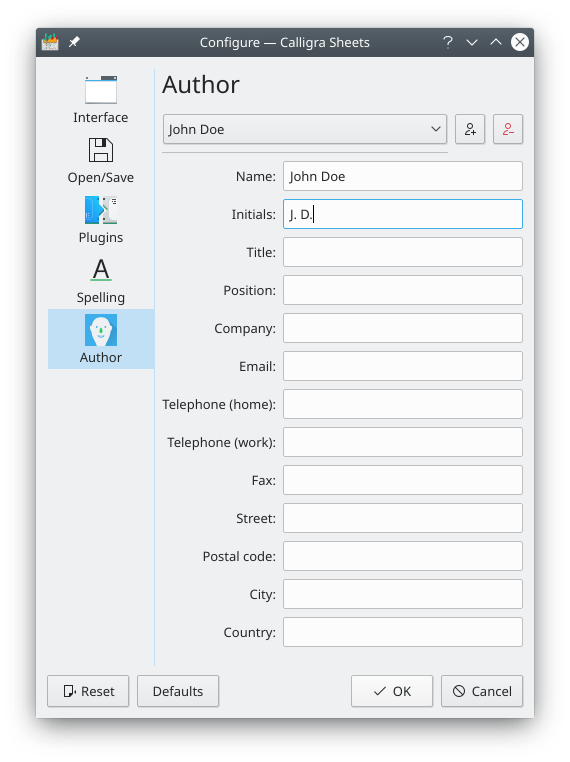Click the Reset button
The image size is (570, 762).
click(x=88, y=691)
